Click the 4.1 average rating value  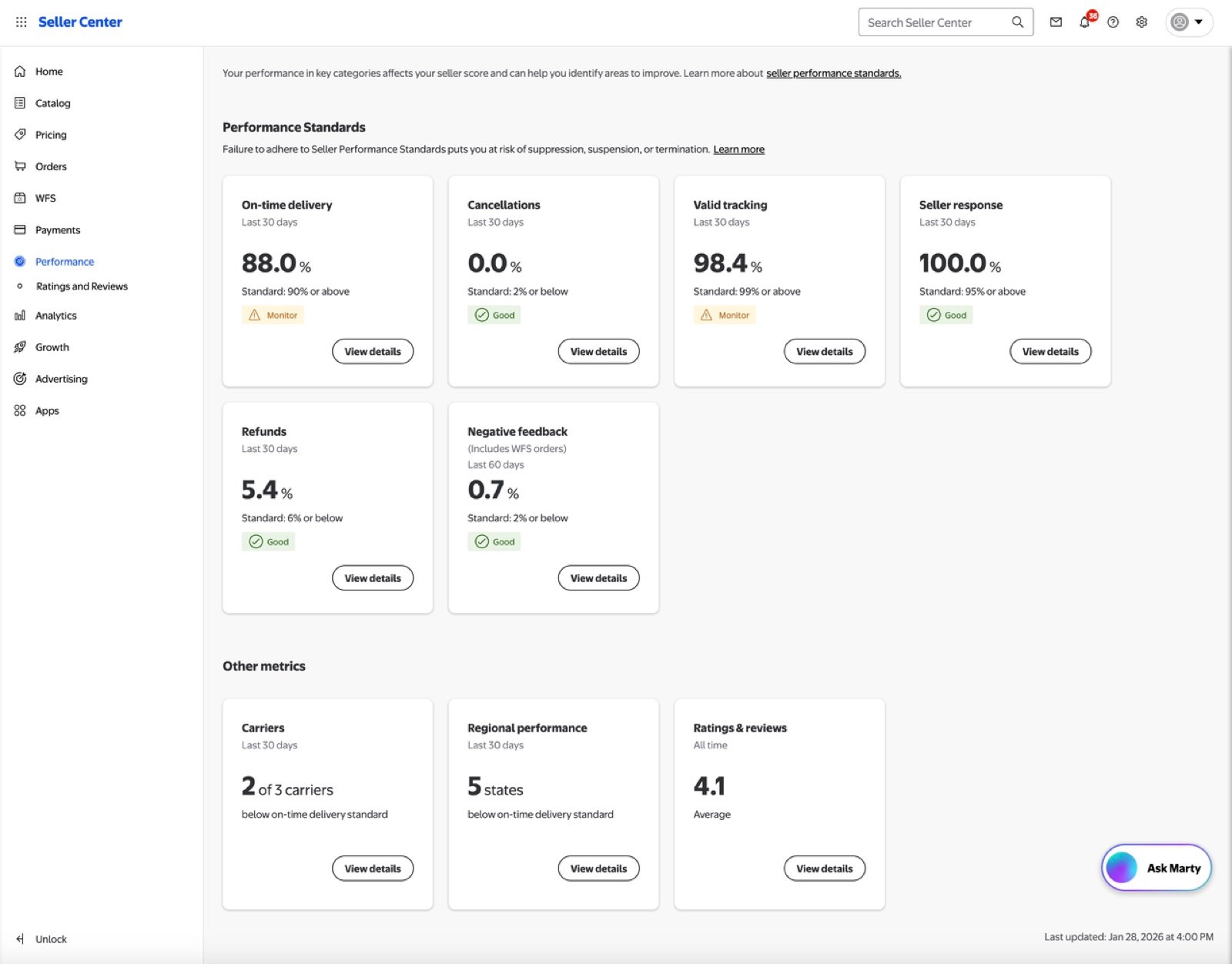(x=709, y=786)
